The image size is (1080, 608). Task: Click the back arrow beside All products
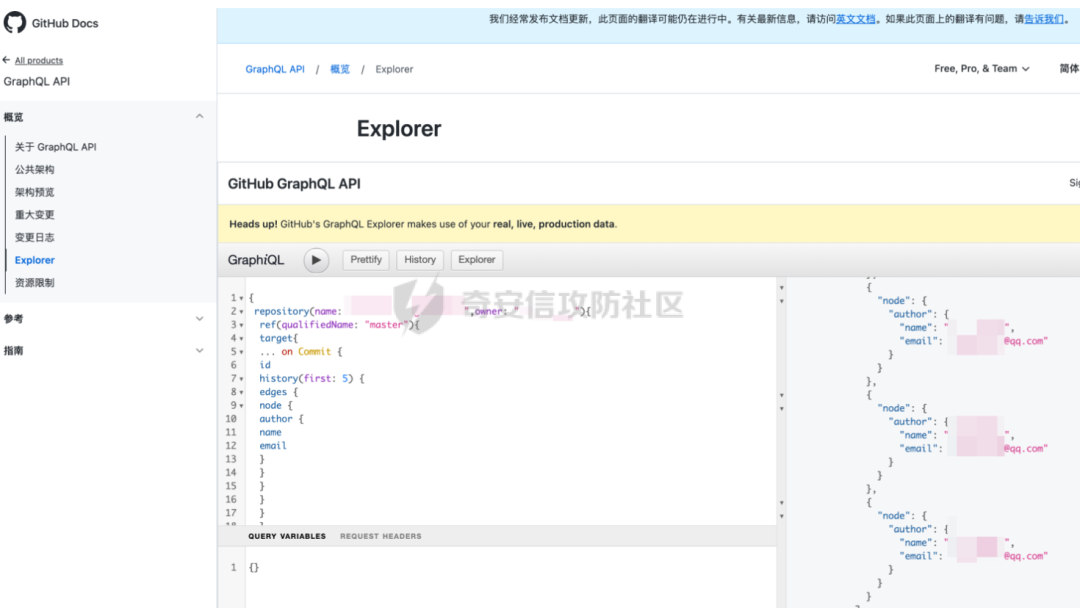pos(6,60)
